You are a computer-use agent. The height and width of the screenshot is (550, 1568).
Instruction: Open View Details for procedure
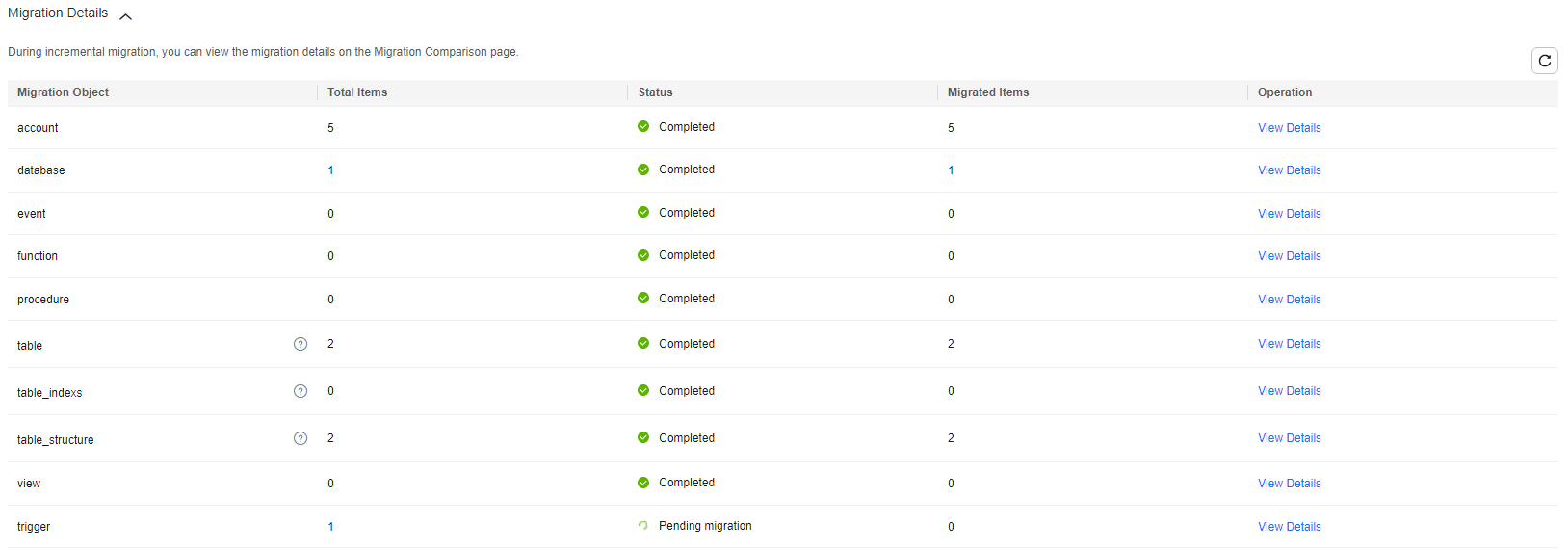[1289, 300]
